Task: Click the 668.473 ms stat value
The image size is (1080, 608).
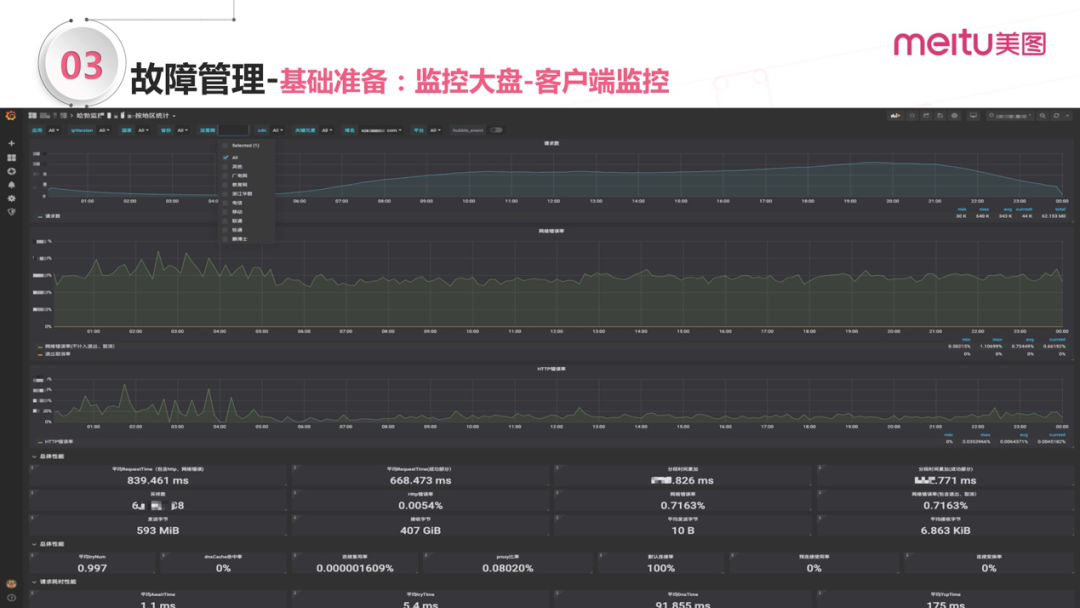Action: [420, 480]
